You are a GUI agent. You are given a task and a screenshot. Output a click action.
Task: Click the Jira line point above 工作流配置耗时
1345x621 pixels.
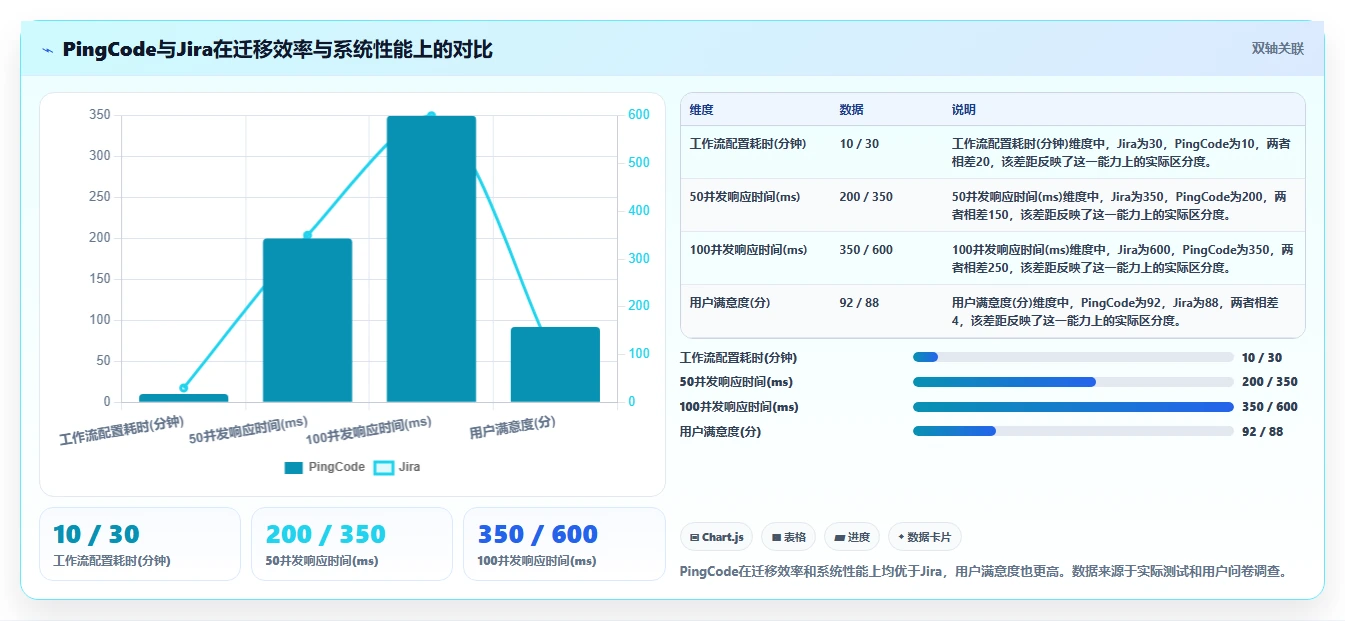[183, 388]
